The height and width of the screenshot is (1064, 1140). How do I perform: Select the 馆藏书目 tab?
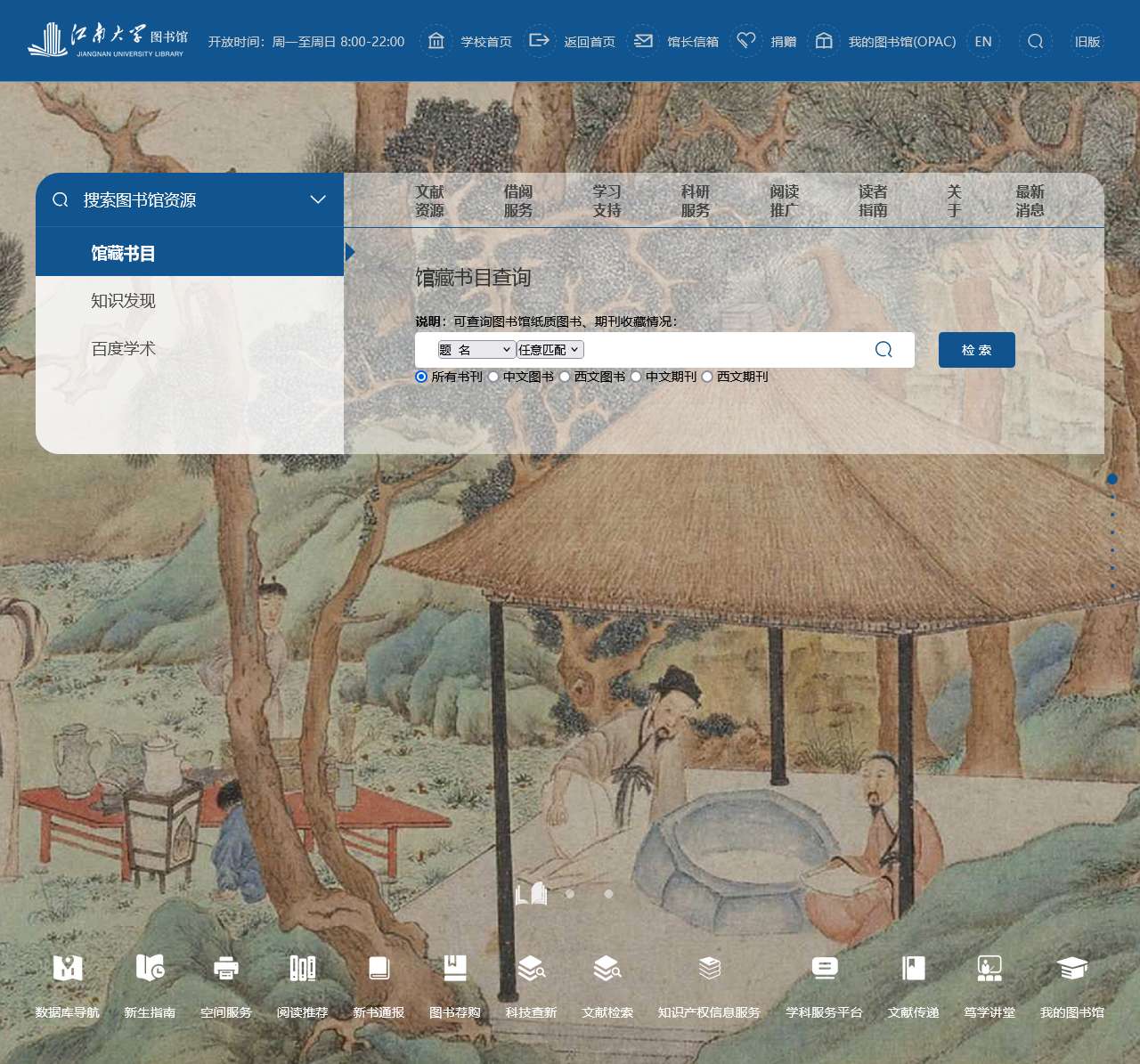(190, 253)
